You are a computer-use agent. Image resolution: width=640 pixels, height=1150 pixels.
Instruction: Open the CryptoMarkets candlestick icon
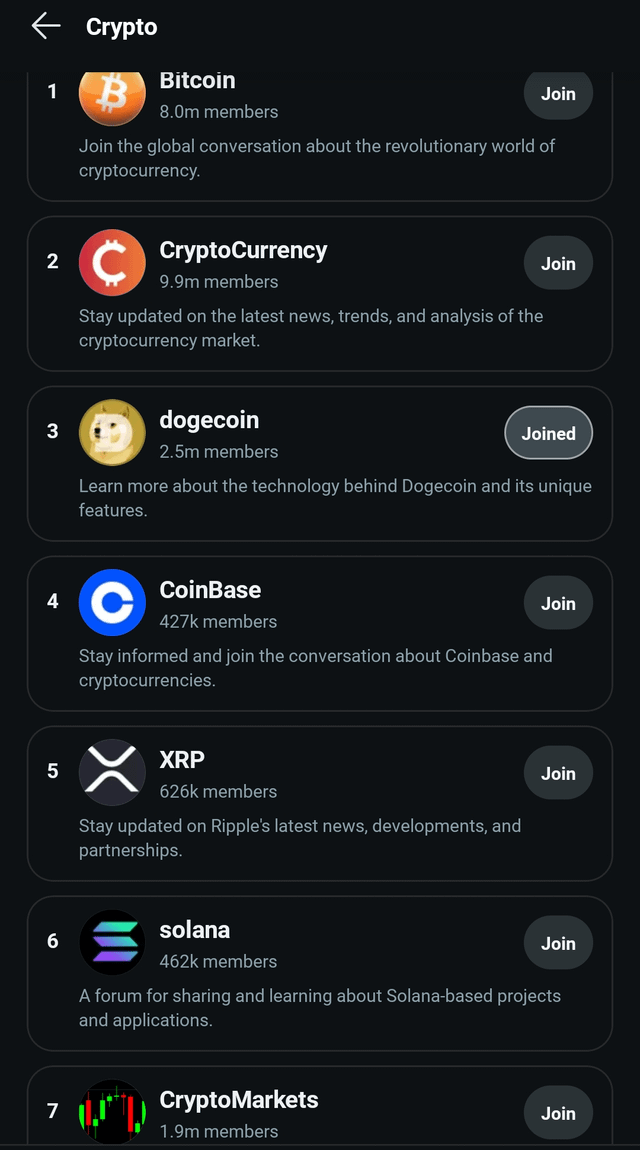coord(112,1111)
